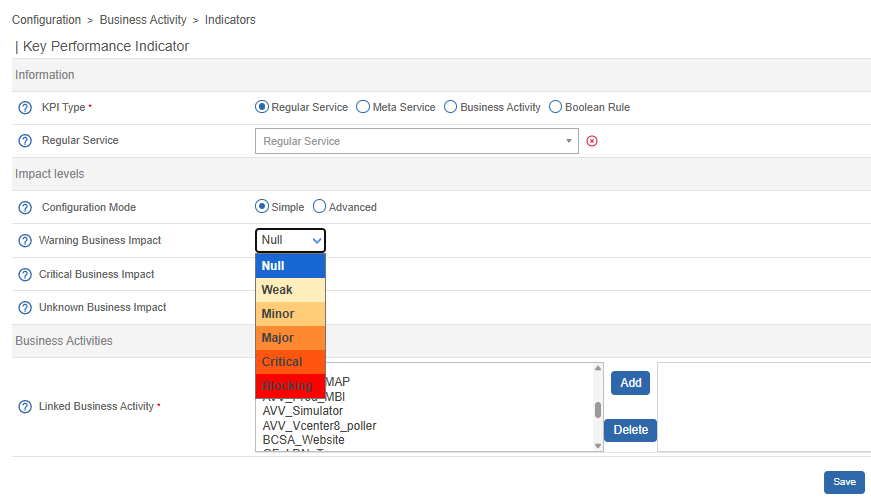
Task: Click help icon next to KPI Type
Action: 26,108
